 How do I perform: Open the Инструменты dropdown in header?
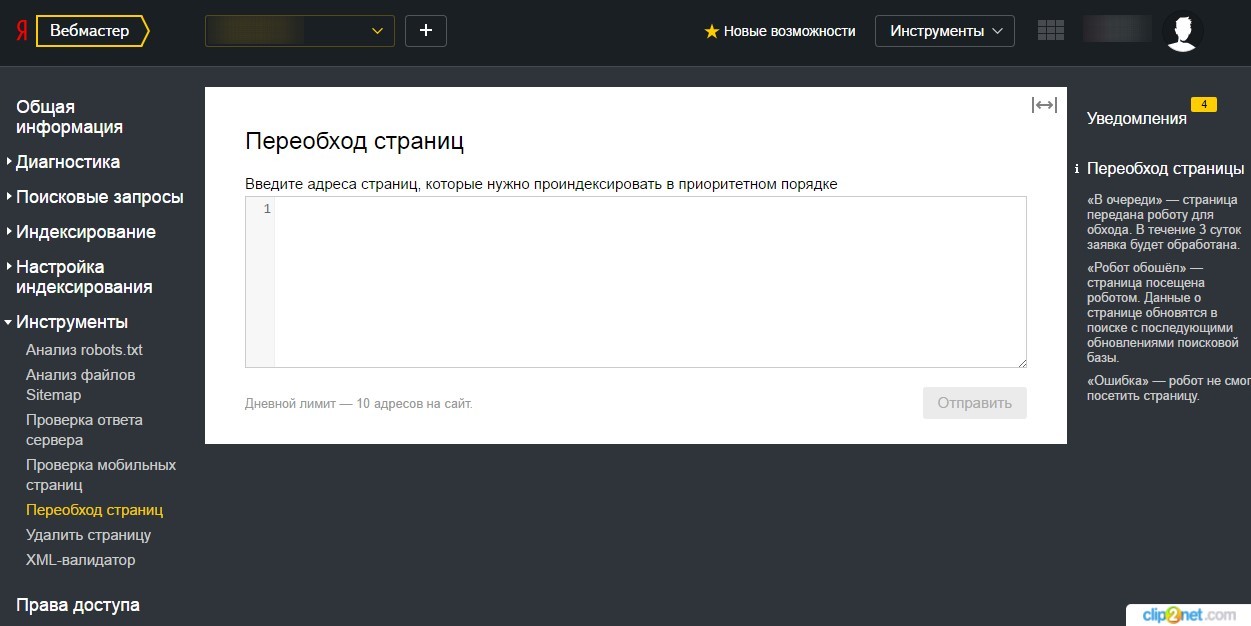[x=945, y=31]
